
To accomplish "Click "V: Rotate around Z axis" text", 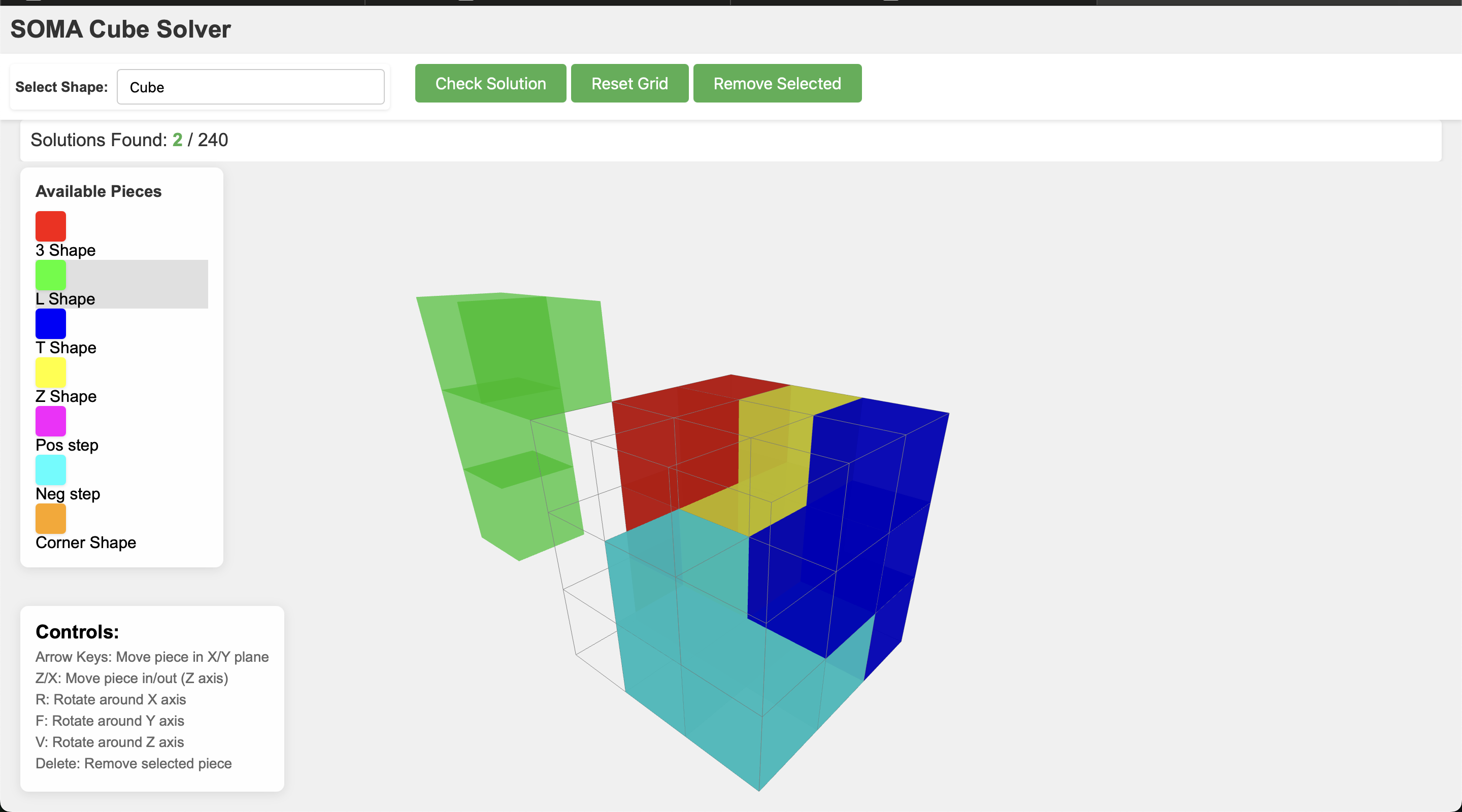I will point(110,742).
